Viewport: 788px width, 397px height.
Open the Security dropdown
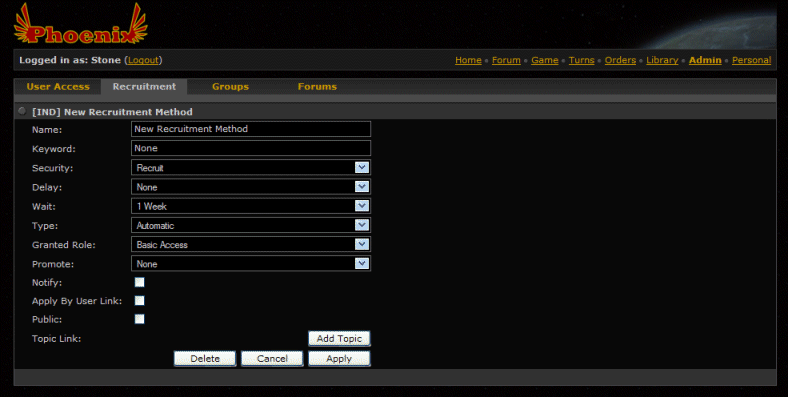point(251,167)
